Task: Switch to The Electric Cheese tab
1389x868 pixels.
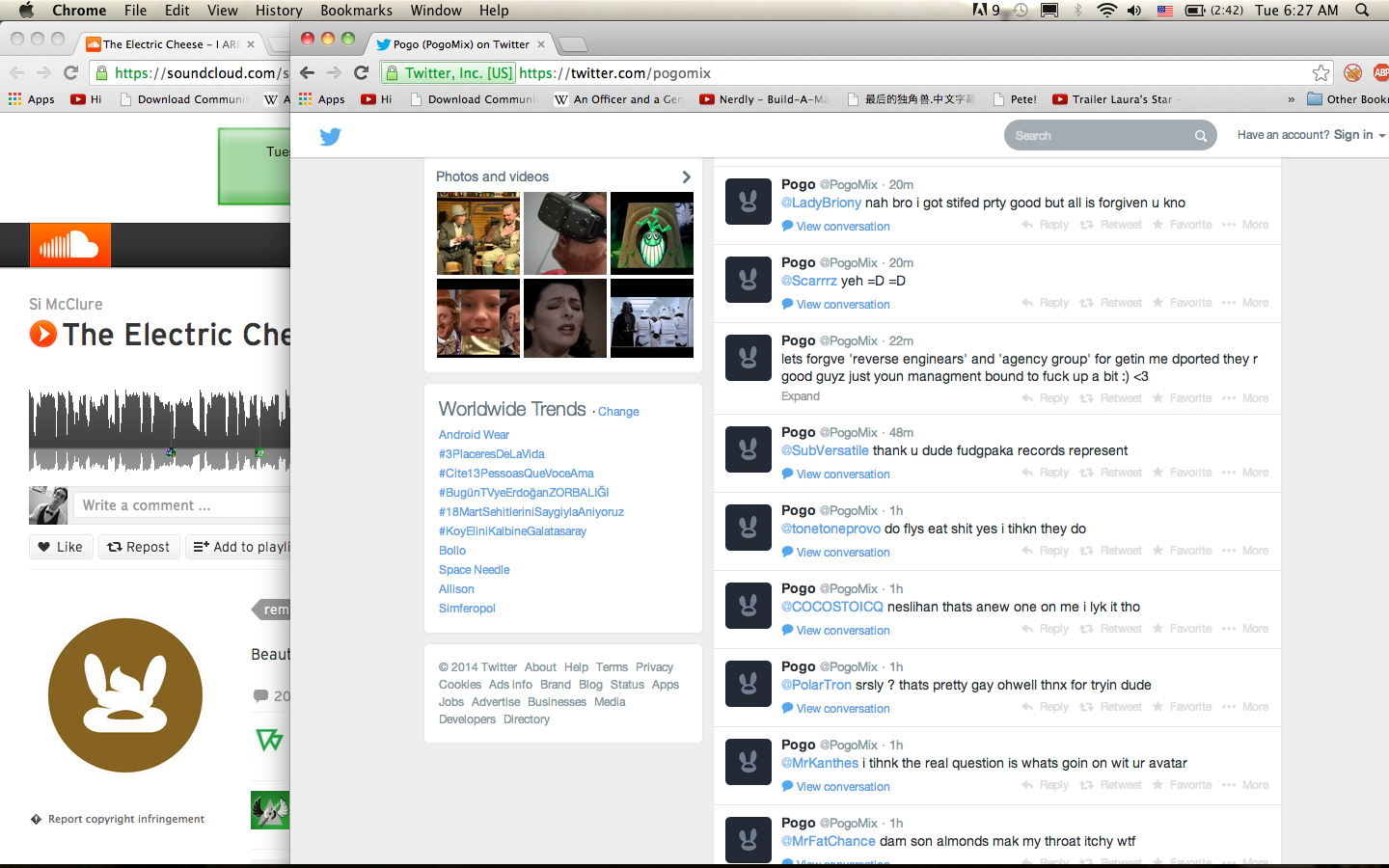Action: (x=164, y=44)
